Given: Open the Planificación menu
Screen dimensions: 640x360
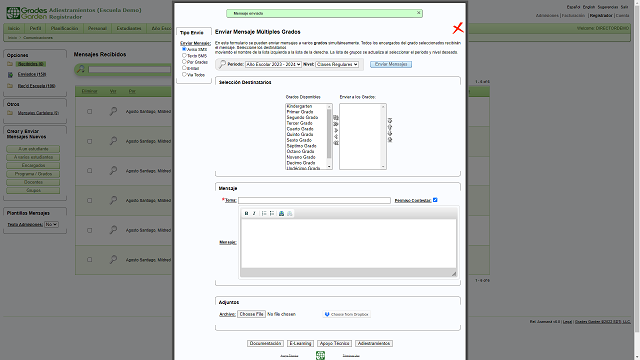Looking at the screenshot, I should (x=64, y=29).
